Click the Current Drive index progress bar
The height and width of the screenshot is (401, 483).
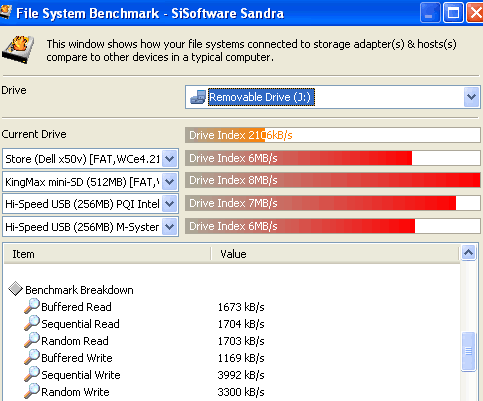click(333, 135)
